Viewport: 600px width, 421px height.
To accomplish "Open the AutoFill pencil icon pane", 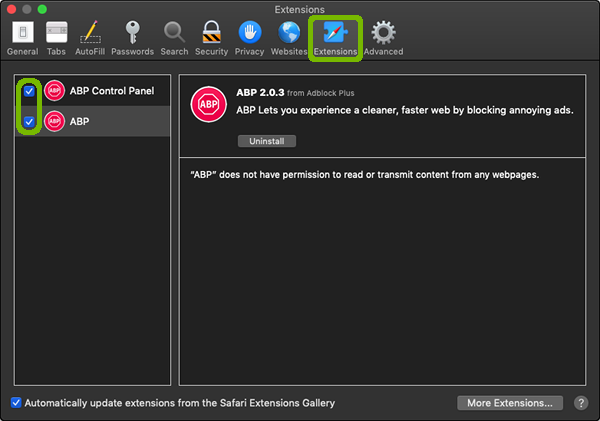I will (x=90, y=38).
